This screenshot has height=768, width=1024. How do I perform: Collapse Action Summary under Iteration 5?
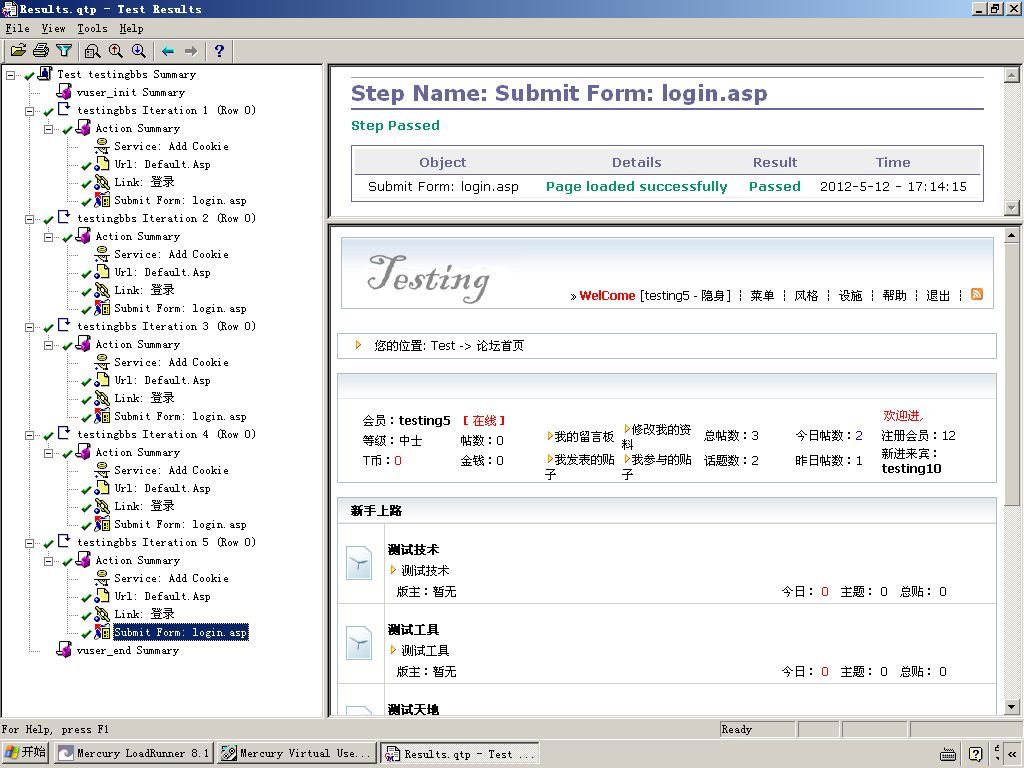[x=48, y=561]
